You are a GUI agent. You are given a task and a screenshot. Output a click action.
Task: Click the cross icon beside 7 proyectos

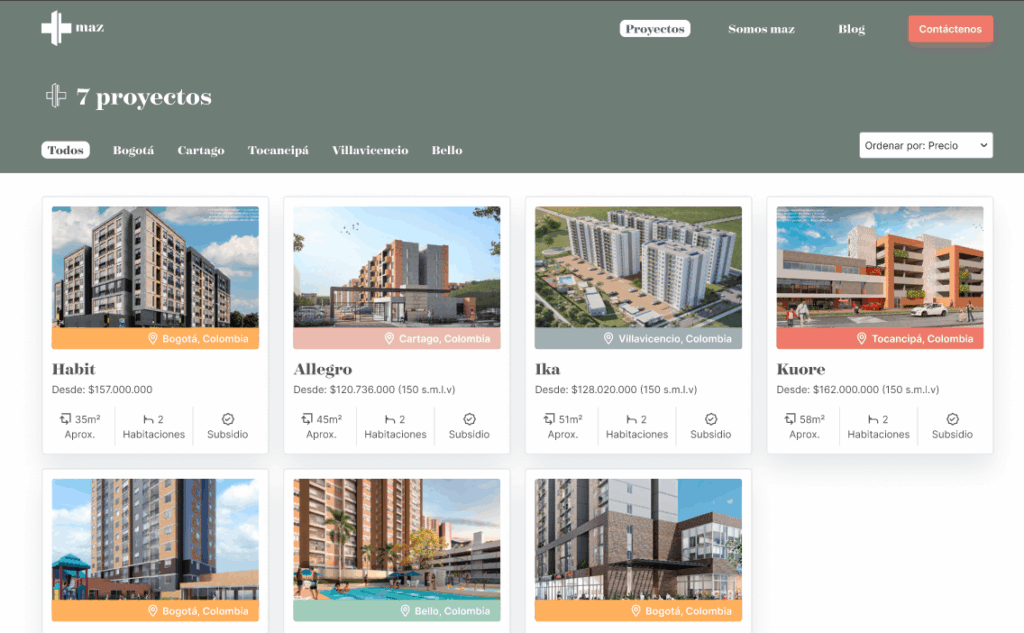pos(56,96)
